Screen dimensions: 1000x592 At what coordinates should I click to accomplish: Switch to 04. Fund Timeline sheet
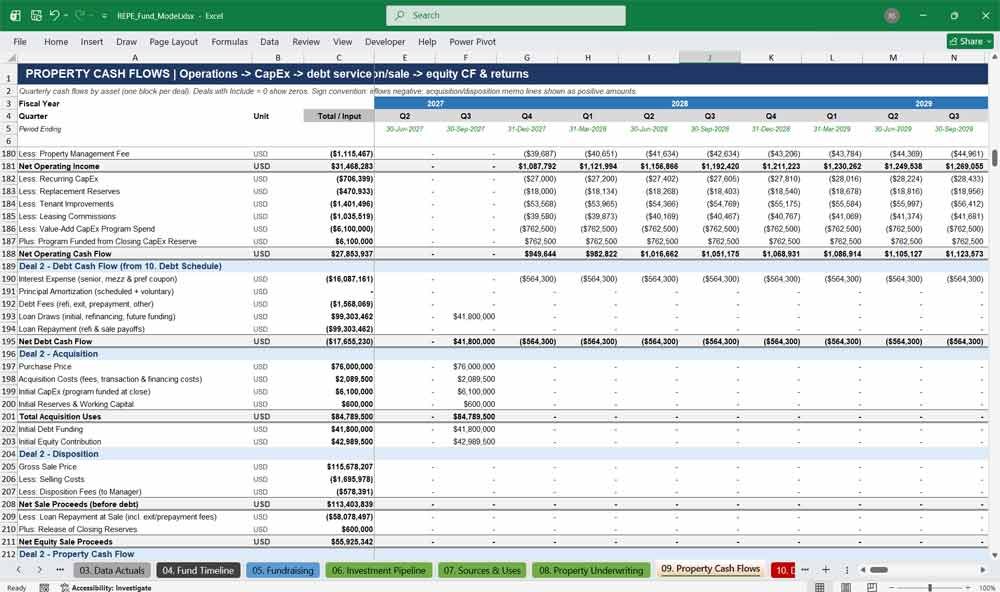(x=198, y=570)
